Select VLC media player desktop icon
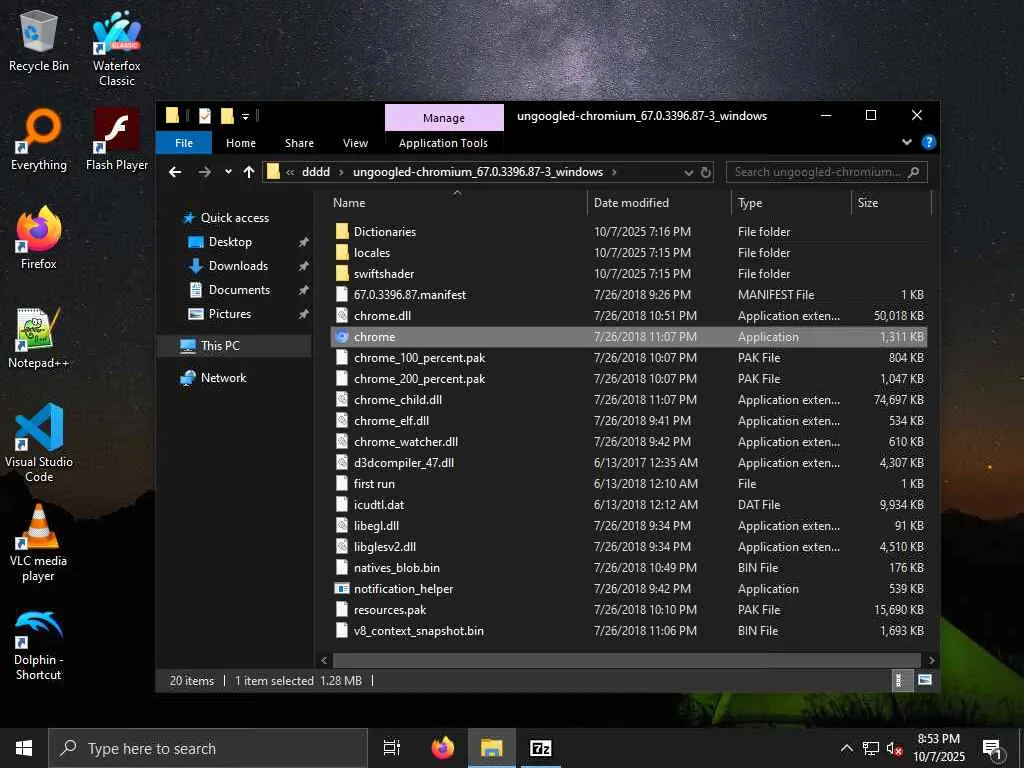This screenshot has height=768, width=1024. point(39,543)
